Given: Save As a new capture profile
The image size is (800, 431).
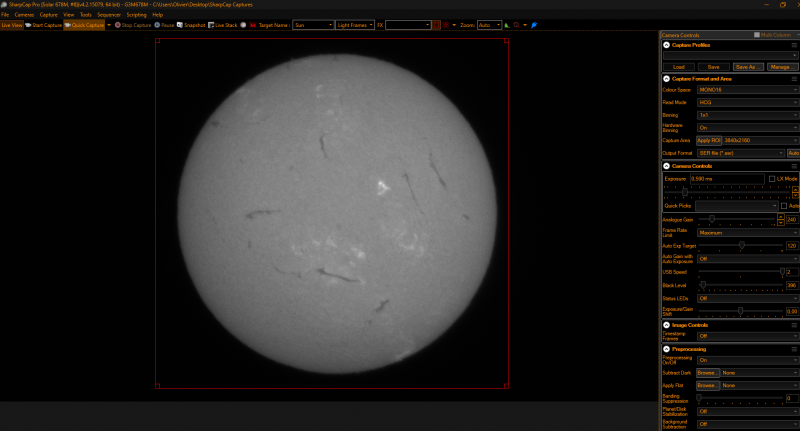Looking at the screenshot, I should pos(748,67).
